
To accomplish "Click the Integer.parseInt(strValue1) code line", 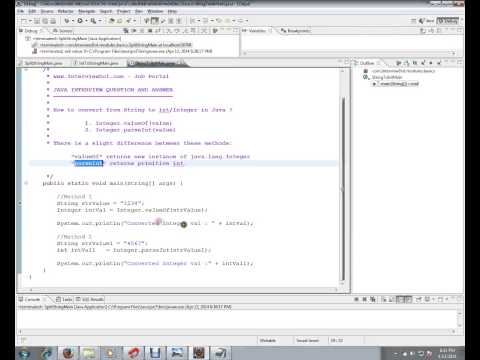I will point(134,250).
